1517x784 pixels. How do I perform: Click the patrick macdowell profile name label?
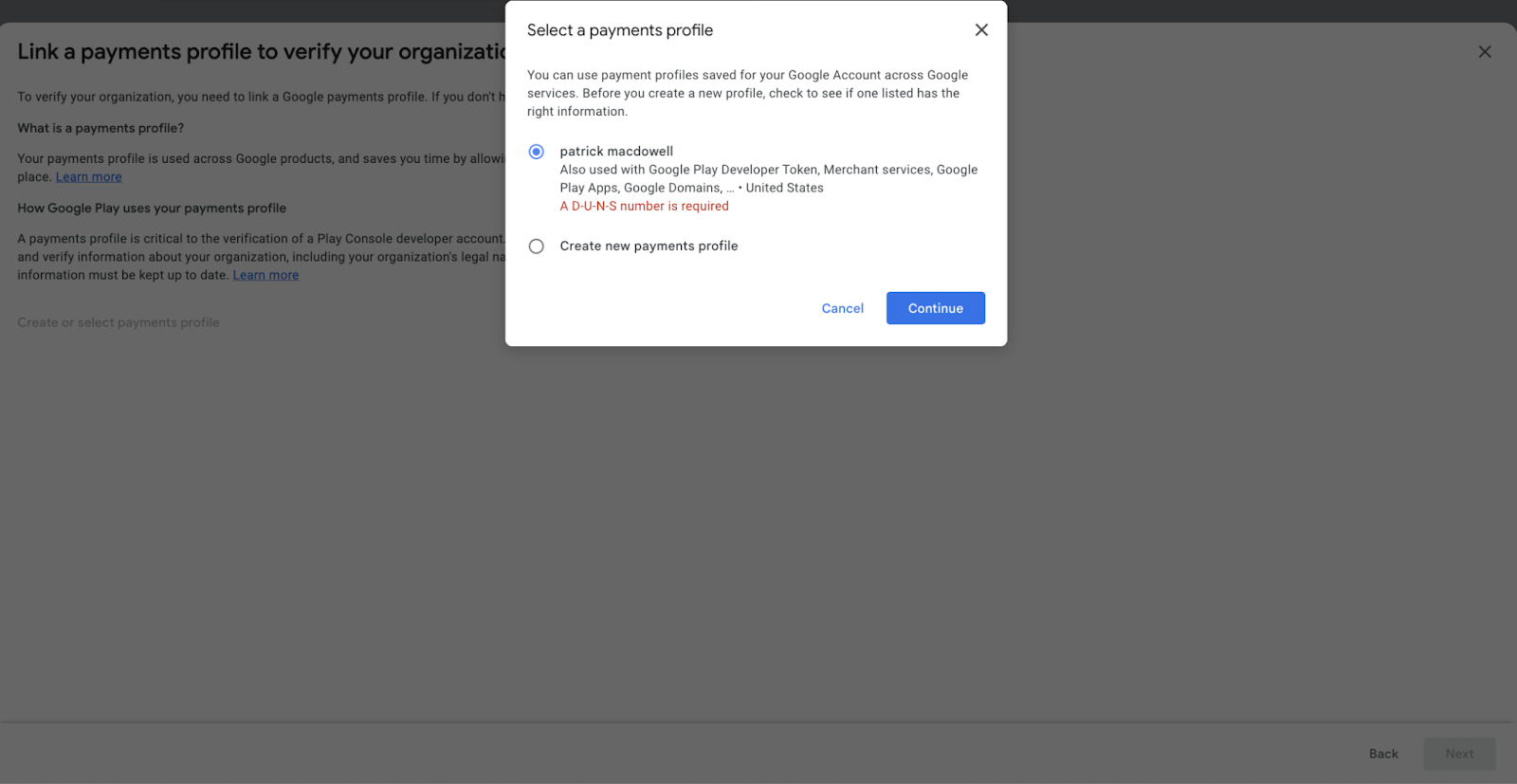point(616,151)
